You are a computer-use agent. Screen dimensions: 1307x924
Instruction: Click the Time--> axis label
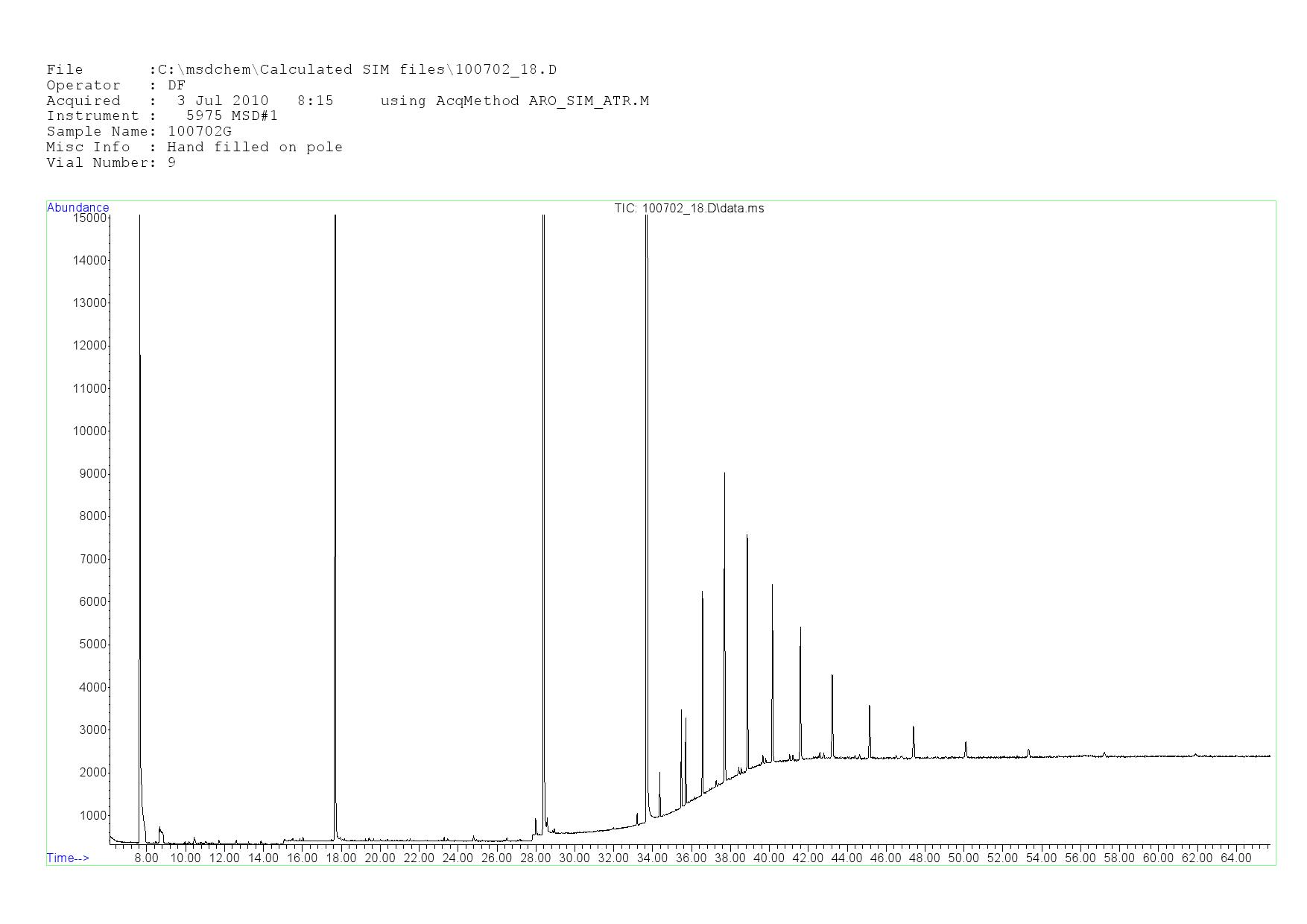(68, 858)
